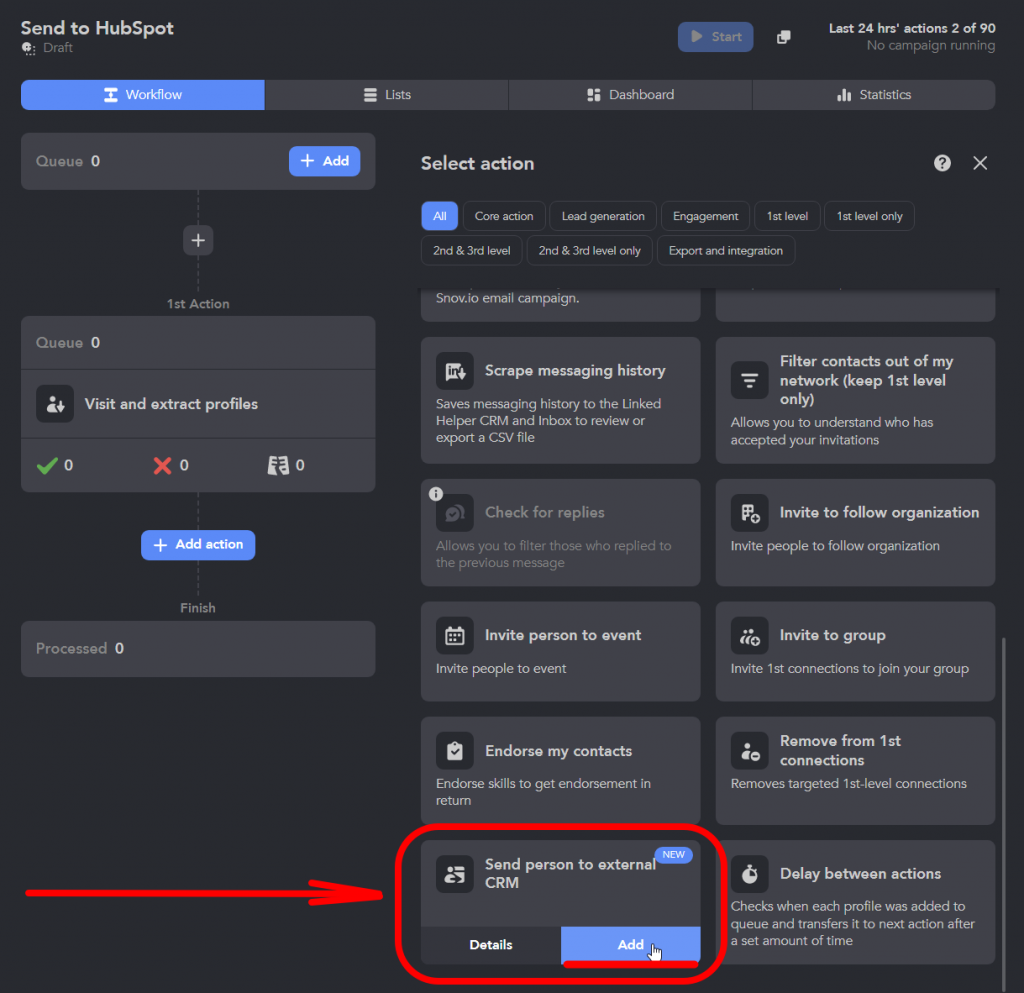The image size is (1024, 993).
Task: Select Remove from 1st connections title
Action: click(840, 751)
